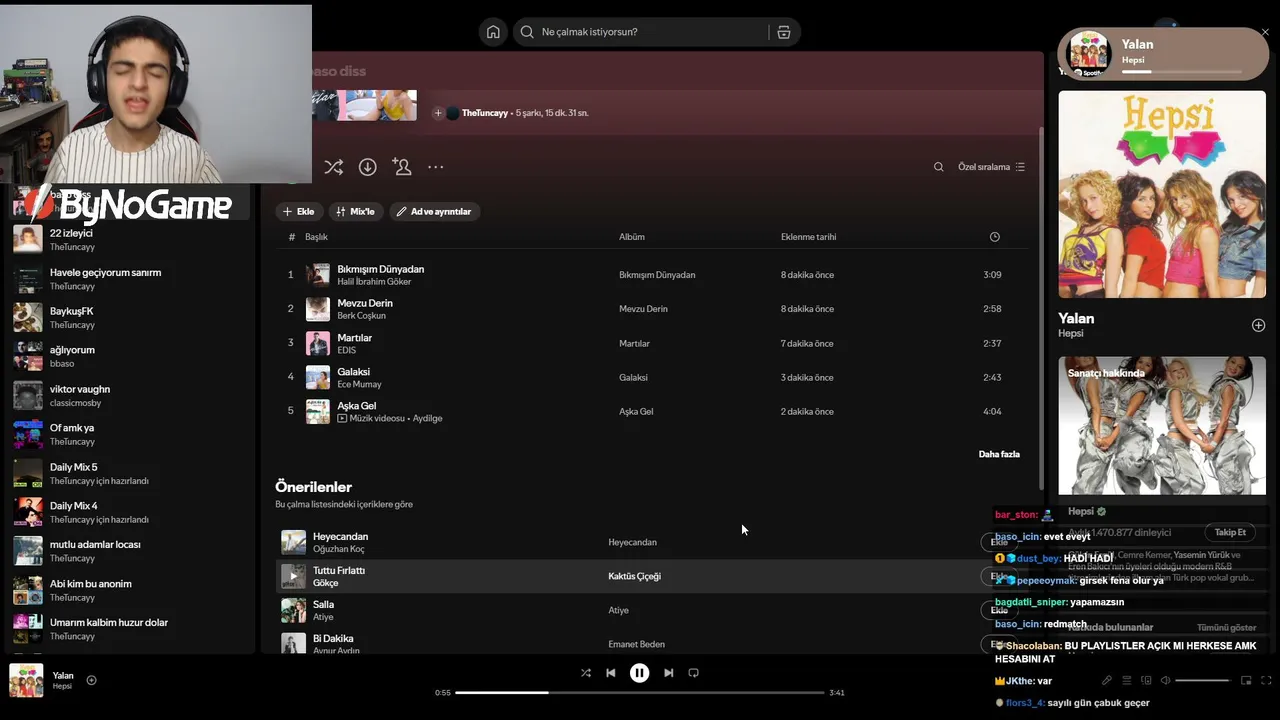The image size is (1280, 720).
Task: Play Tuttu Fırlattı from its row play icon
Action: coord(293,576)
